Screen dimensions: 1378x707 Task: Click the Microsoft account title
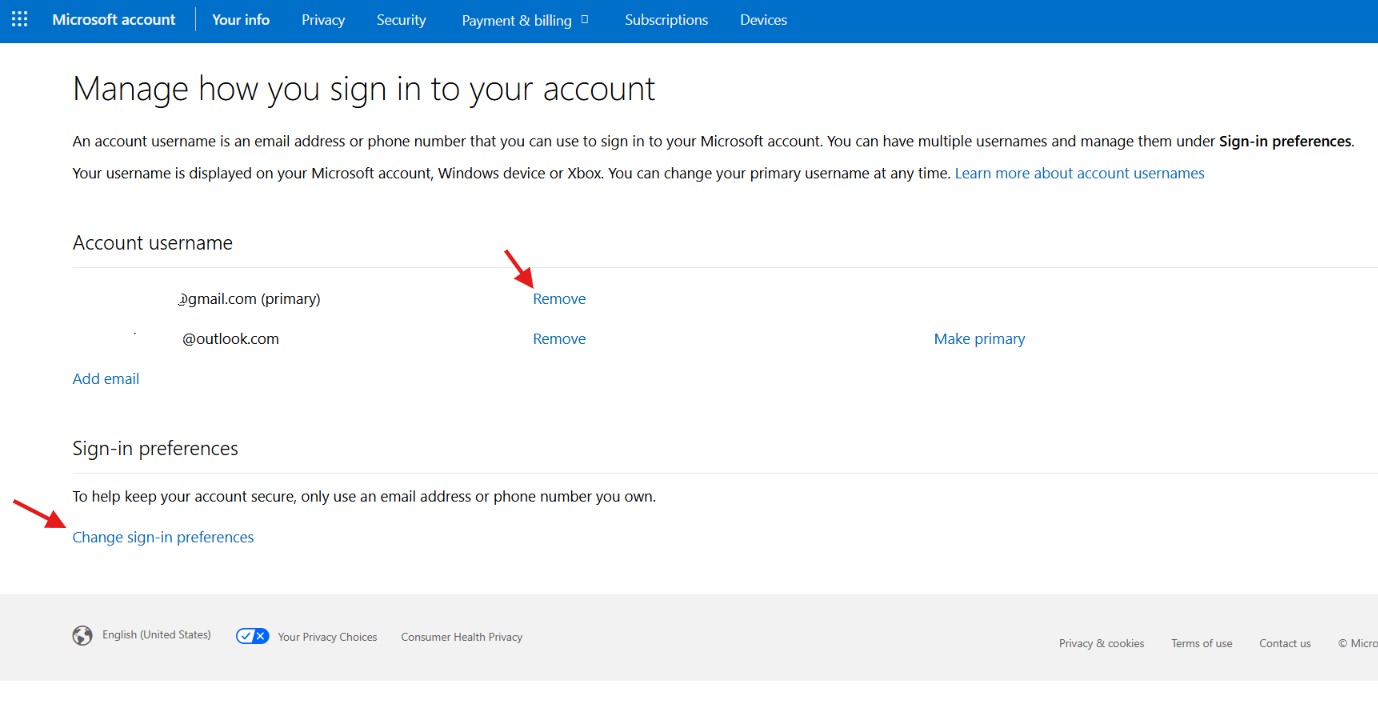[x=114, y=20]
